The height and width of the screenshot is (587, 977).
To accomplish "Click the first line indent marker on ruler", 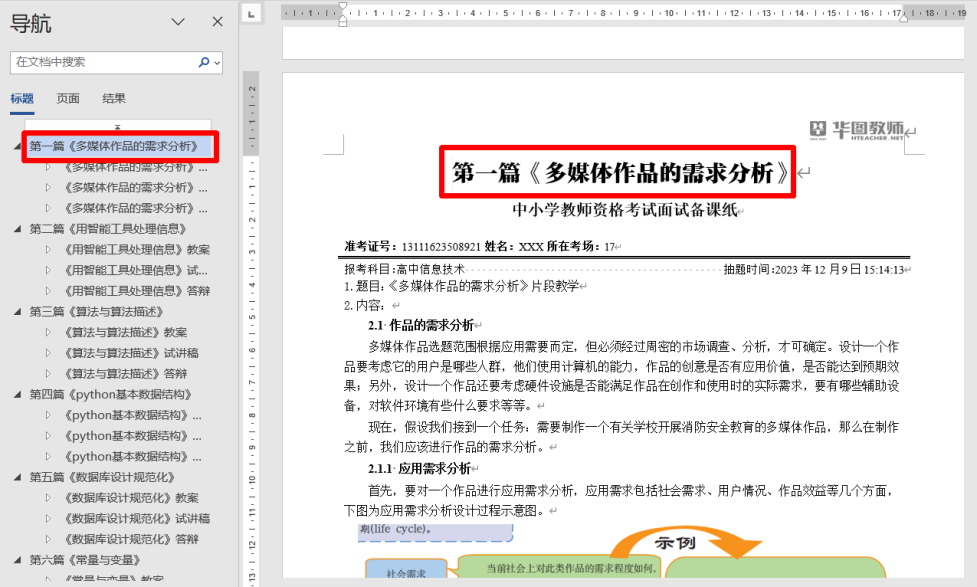I will click(343, 7).
